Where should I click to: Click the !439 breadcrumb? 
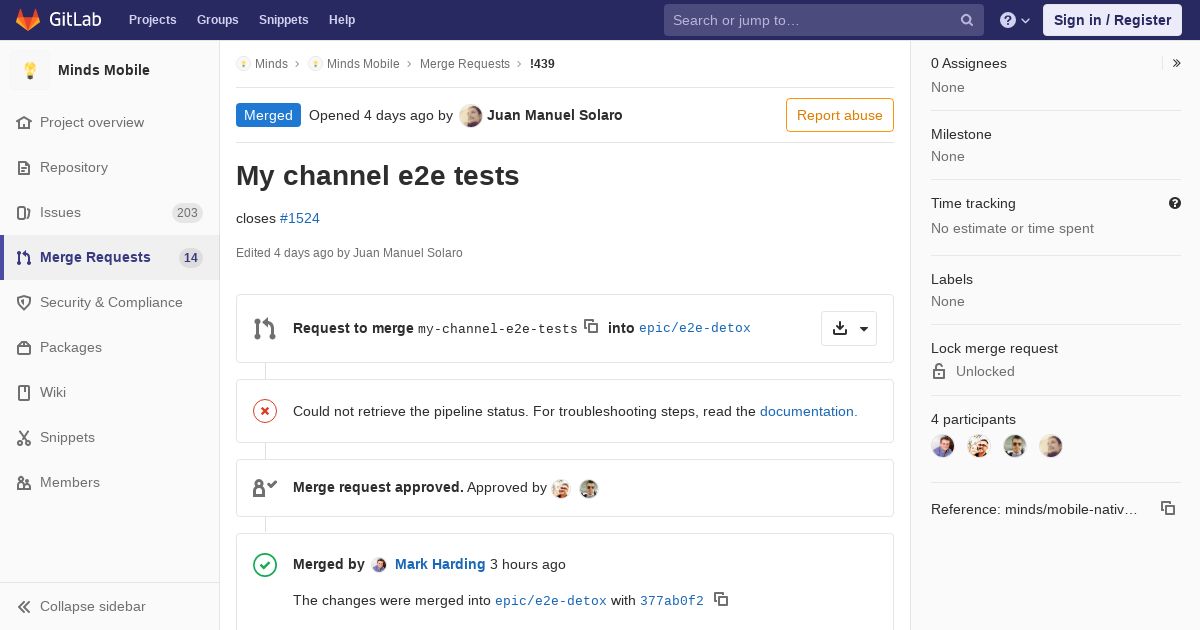coord(542,63)
